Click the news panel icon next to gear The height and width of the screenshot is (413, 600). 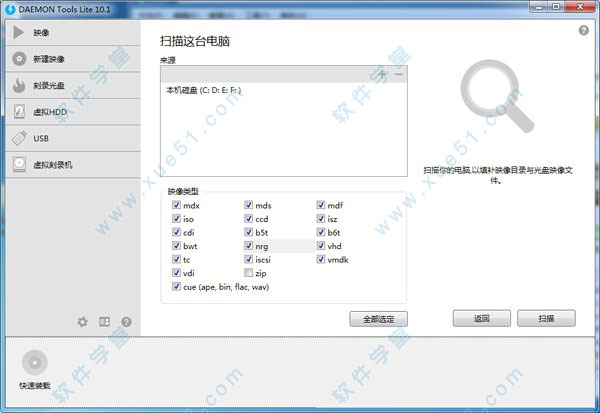[104, 322]
